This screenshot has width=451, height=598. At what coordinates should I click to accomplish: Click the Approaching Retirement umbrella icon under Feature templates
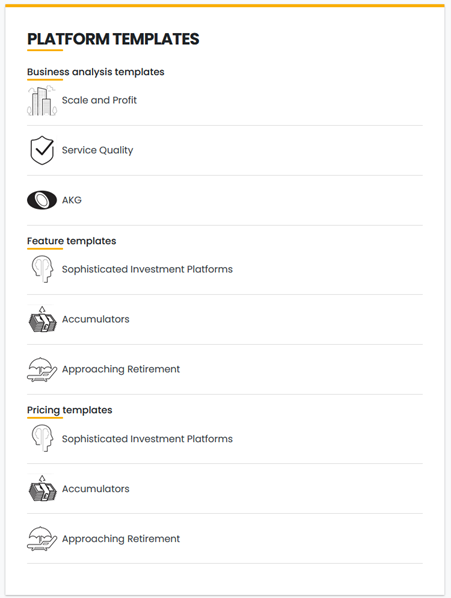42,369
